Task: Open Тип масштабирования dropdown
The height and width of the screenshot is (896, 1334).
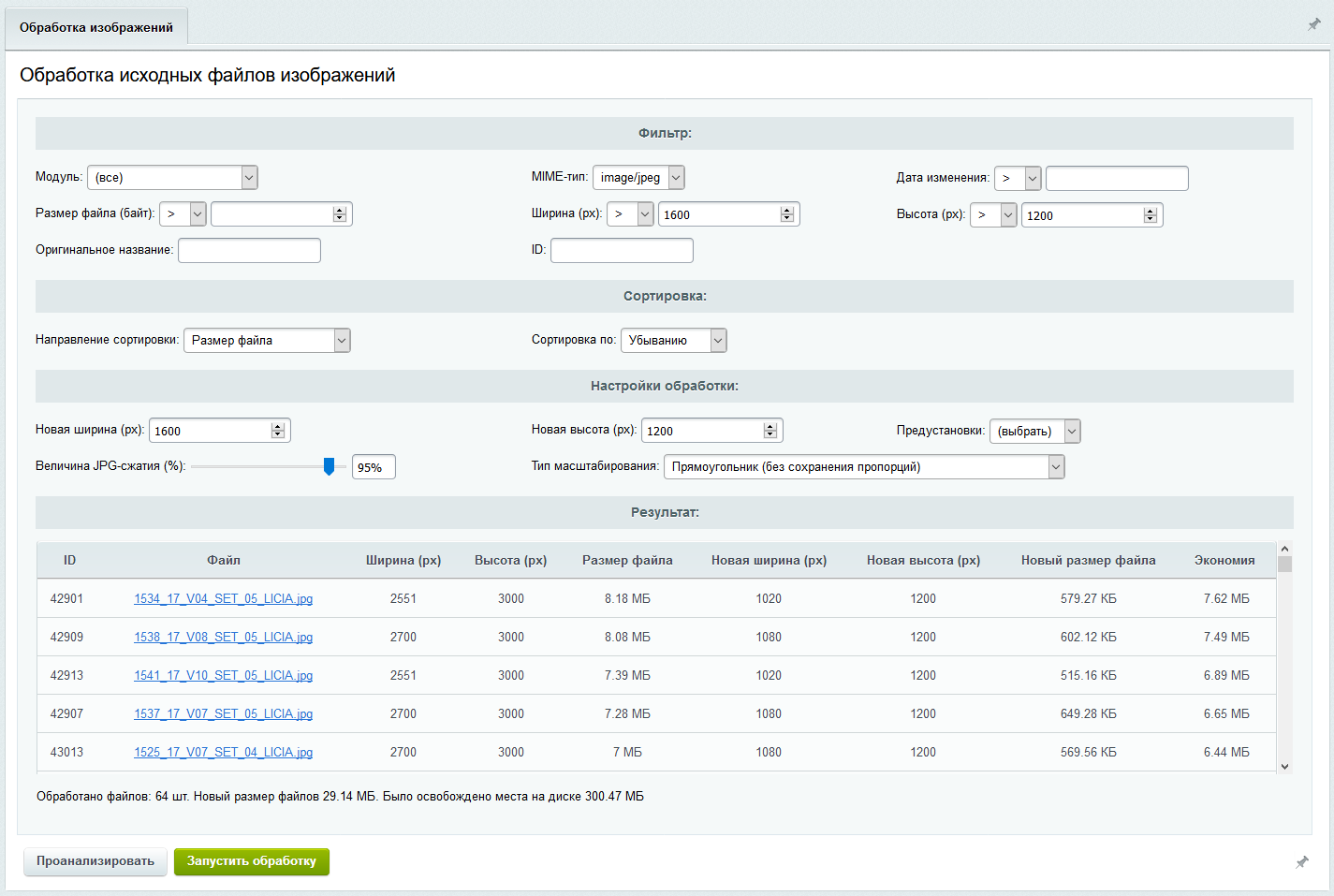Action: (864, 466)
